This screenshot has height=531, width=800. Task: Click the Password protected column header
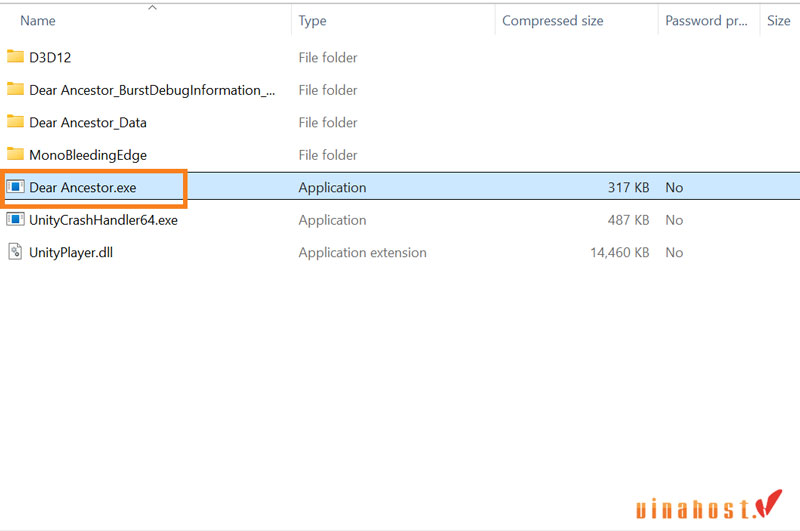point(706,21)
